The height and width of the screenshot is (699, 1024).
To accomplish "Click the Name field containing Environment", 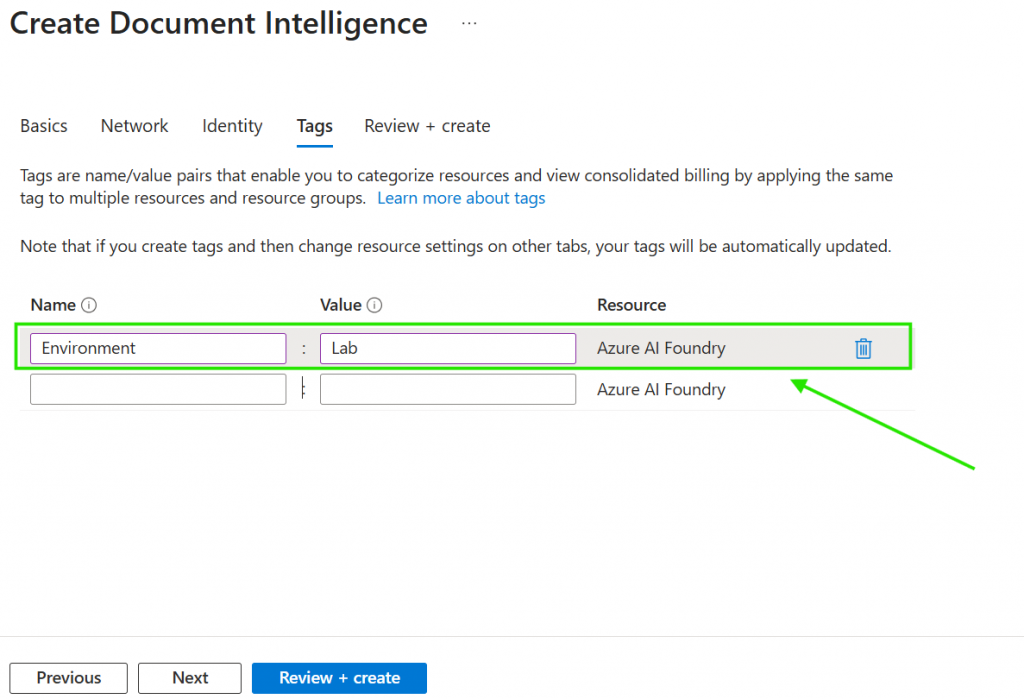I will (158, 348).
